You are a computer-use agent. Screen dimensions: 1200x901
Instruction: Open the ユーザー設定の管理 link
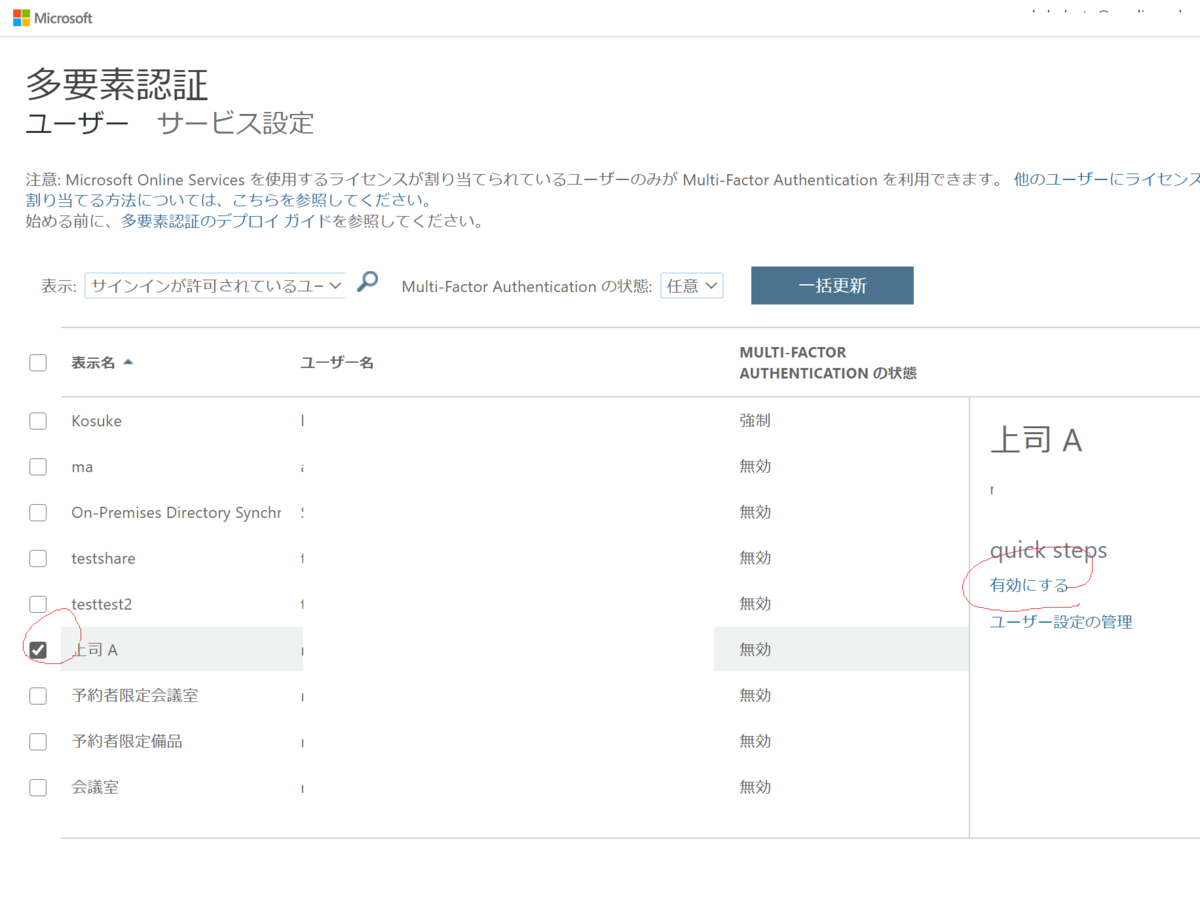click(x=1060, y=621)
